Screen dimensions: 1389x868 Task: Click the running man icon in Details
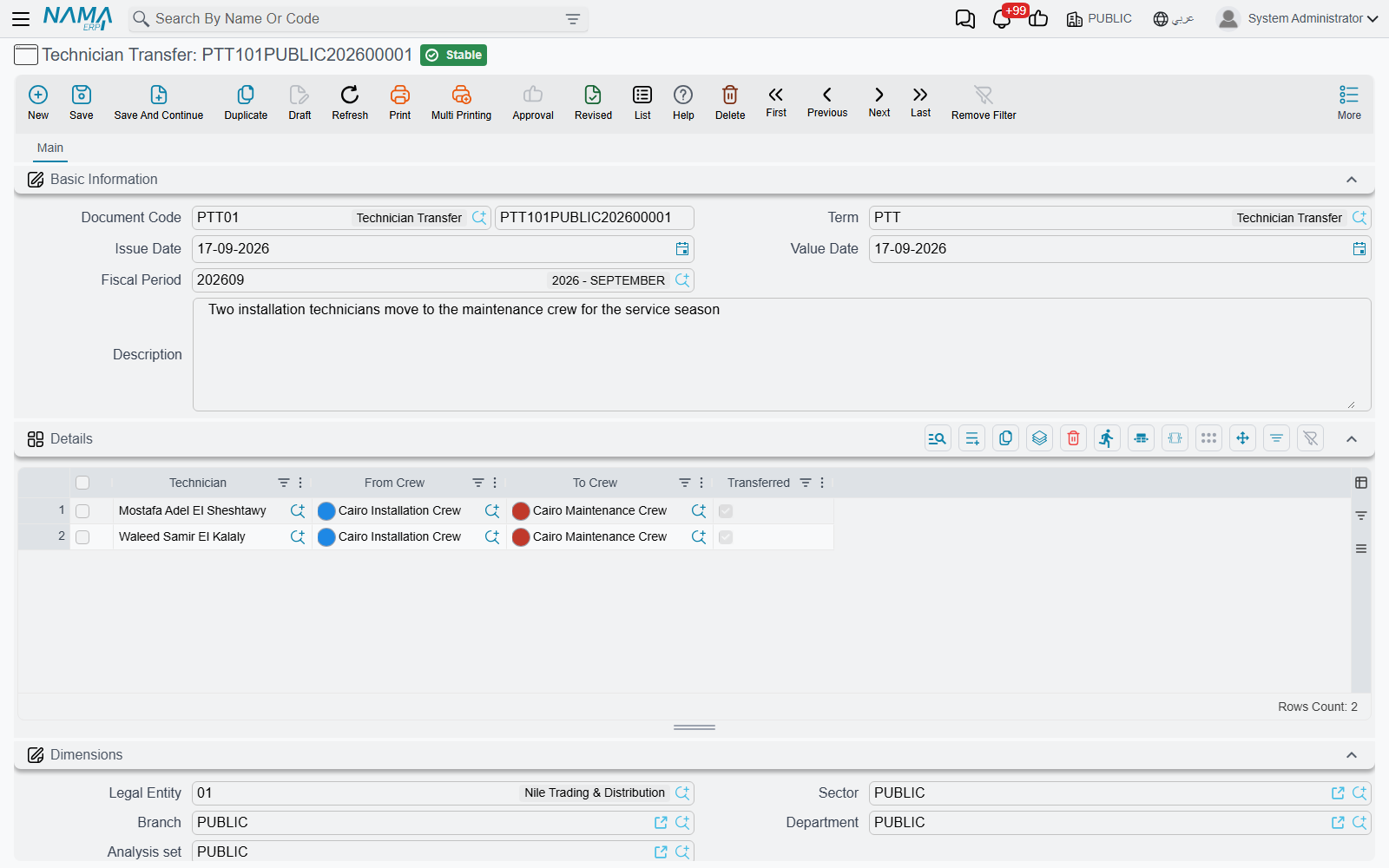[x=1107, y=438]
